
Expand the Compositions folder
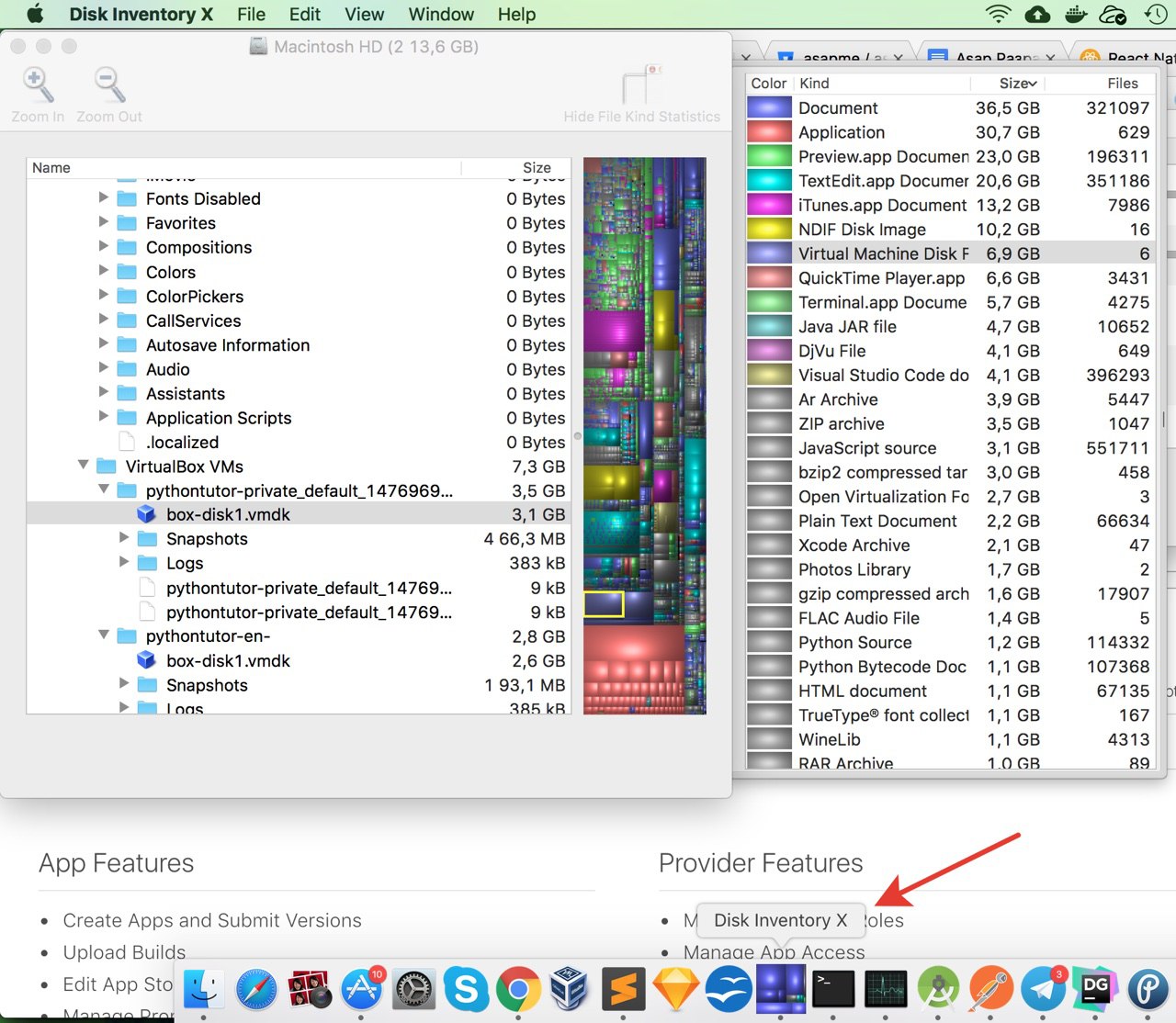tap(103, 246)
